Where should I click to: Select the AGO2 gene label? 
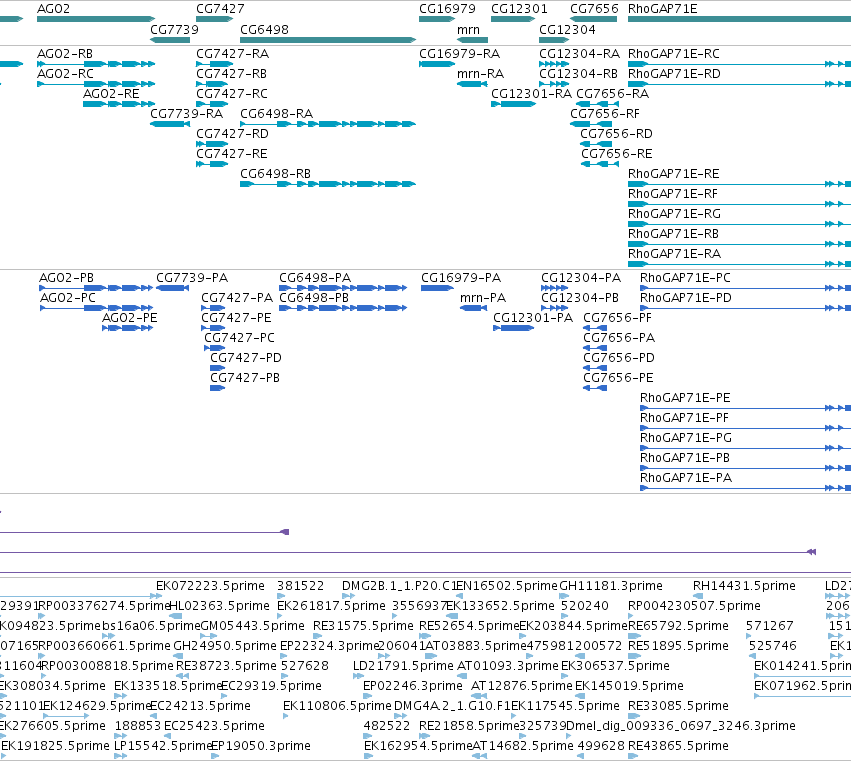tap(53, 9)
